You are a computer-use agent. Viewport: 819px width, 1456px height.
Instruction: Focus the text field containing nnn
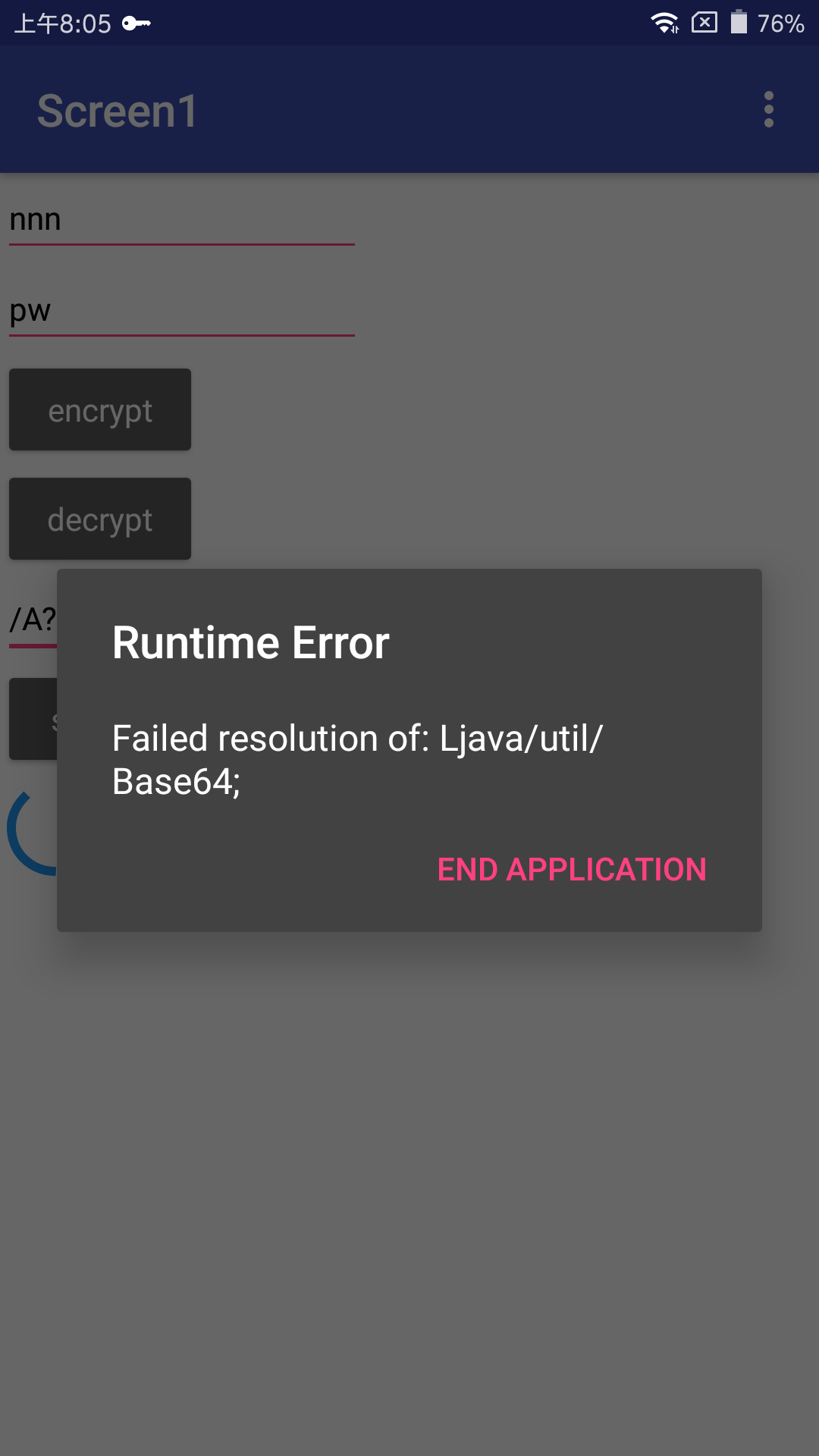[182, 221]
